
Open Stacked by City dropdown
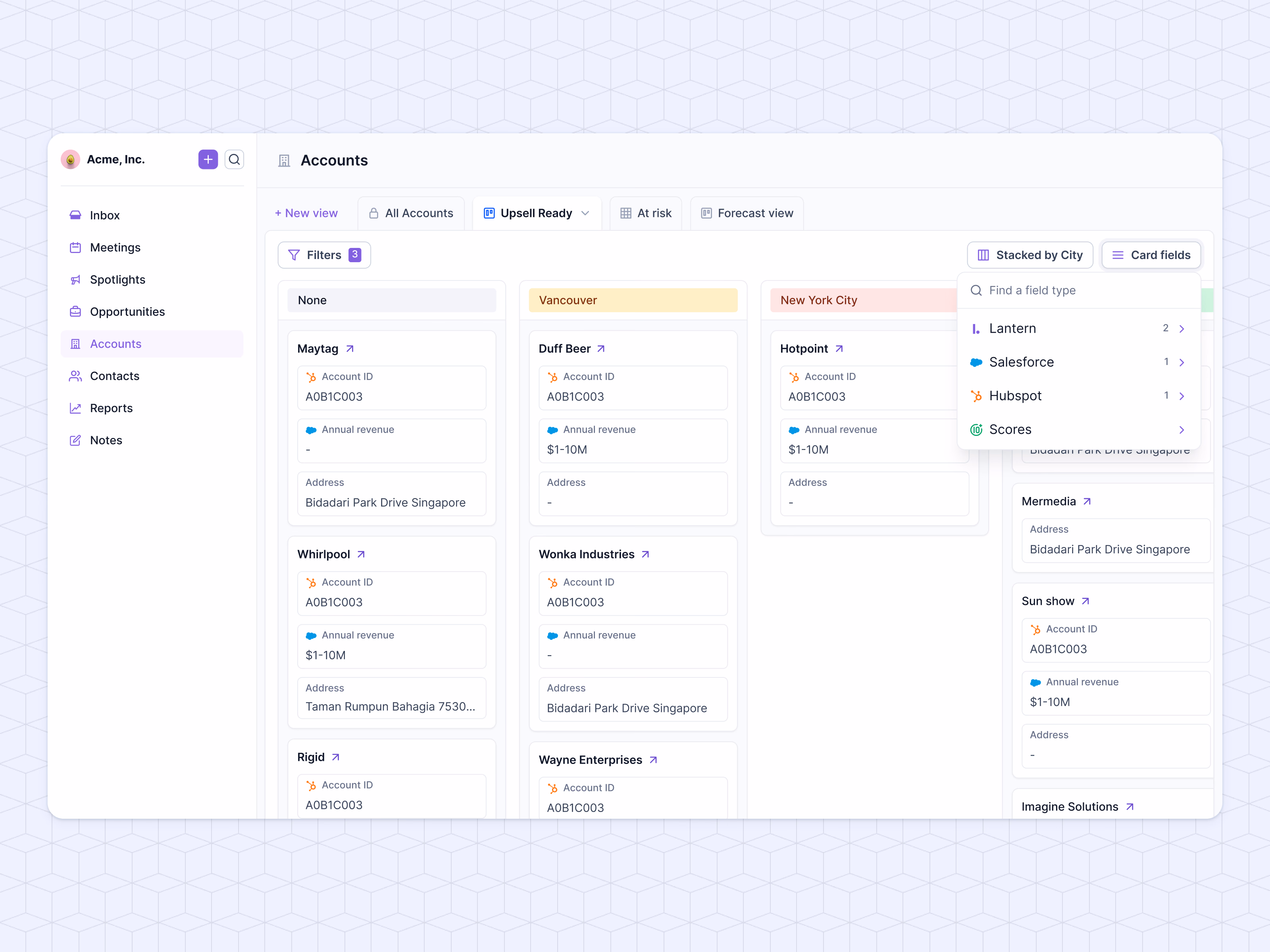[x=1030, y=255]
